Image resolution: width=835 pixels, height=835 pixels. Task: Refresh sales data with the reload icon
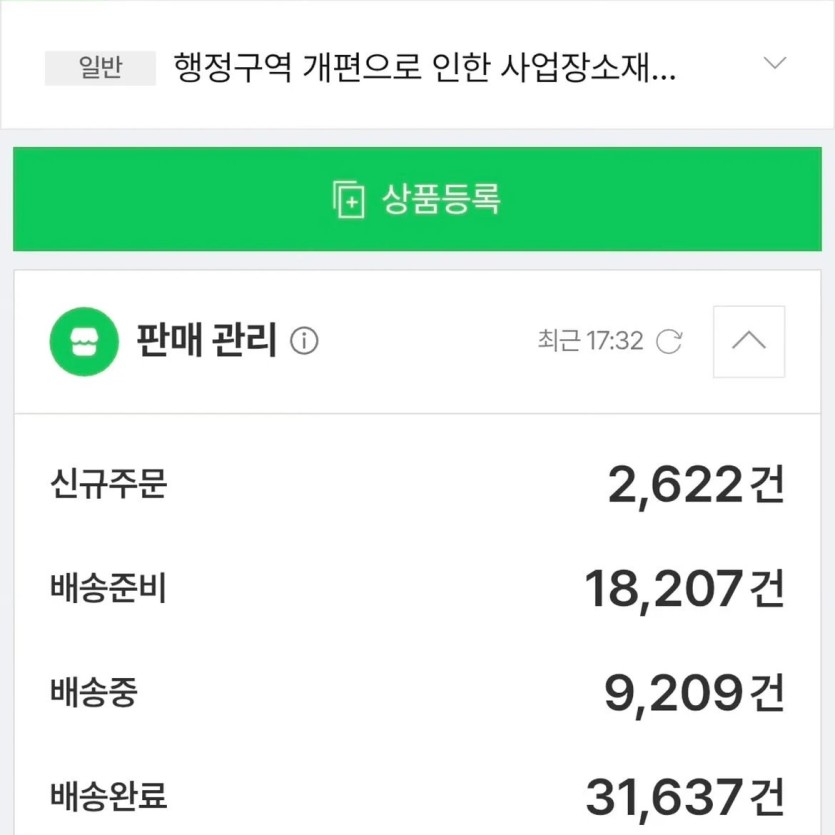tap(669, 341)
